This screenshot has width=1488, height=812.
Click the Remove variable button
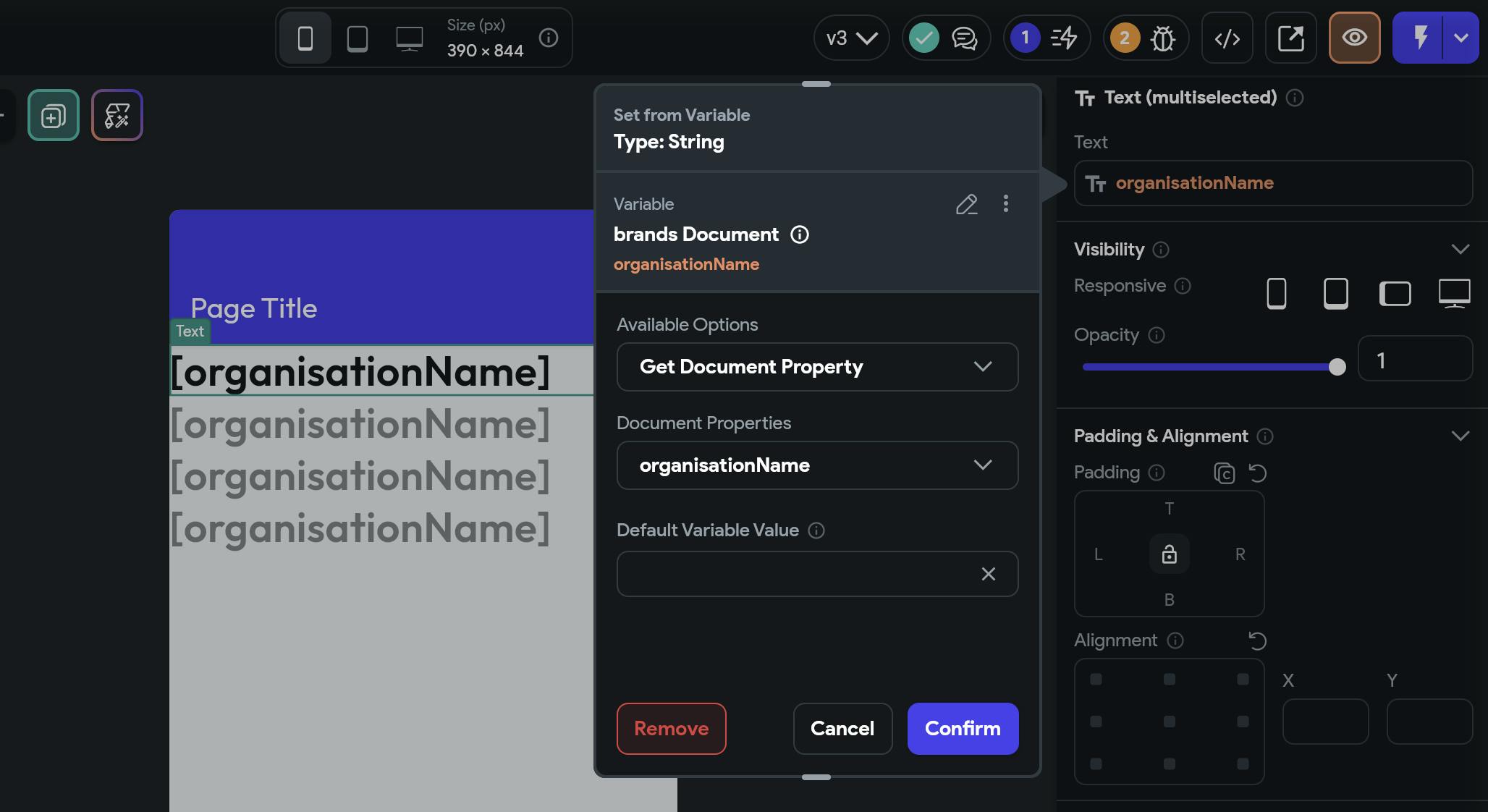(671, 729)
